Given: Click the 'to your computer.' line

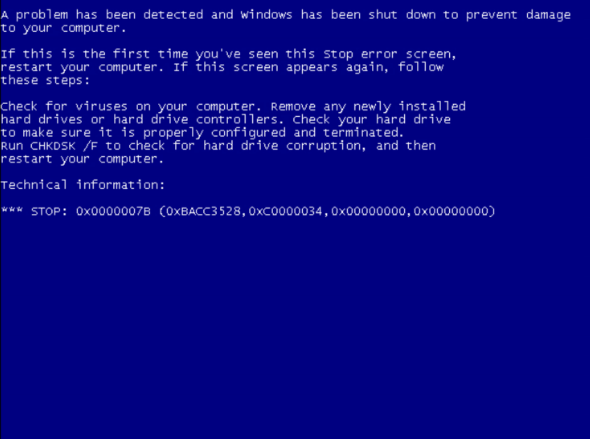Looking at the screenshot, I should [63, 28].
